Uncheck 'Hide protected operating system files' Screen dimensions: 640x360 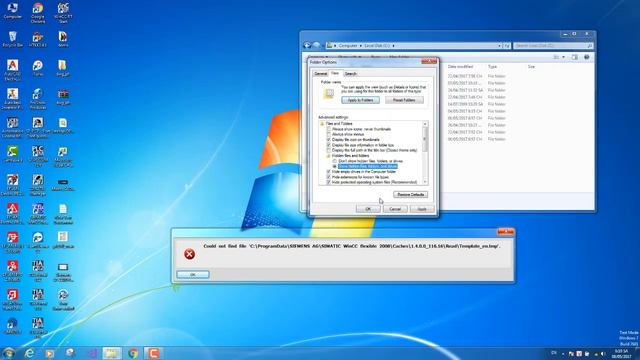pyautogui.click(x=329, y=182)
